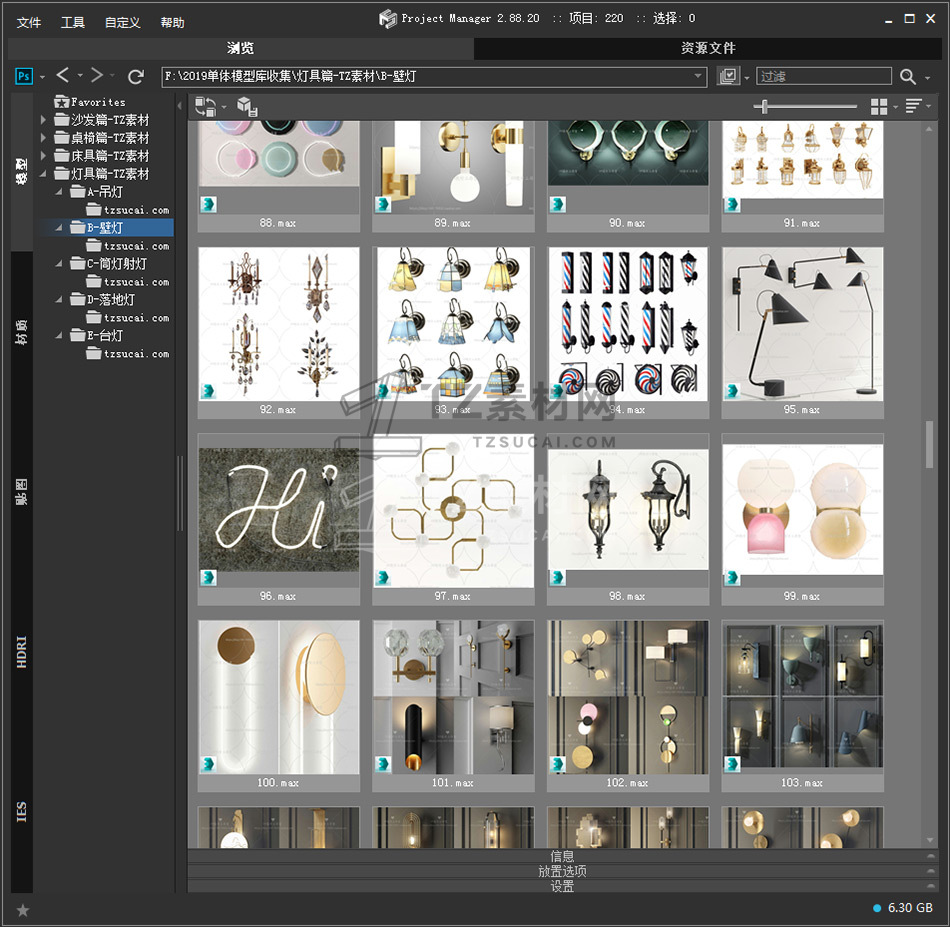950x927 pixels.
Task: Click the grid thumbnail view icon
Action: click(879, 106)
